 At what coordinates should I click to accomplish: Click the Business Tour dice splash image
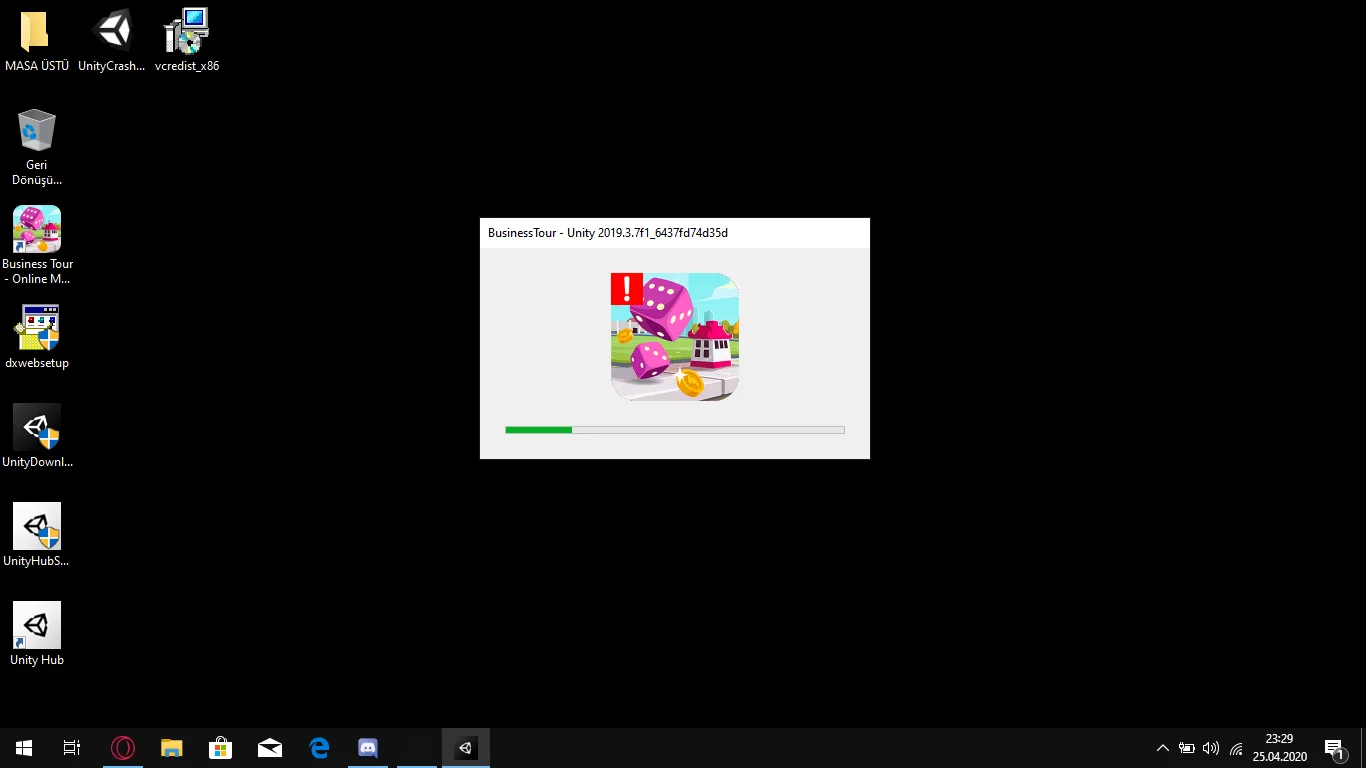pyautogui.click(x=675, y=337)
